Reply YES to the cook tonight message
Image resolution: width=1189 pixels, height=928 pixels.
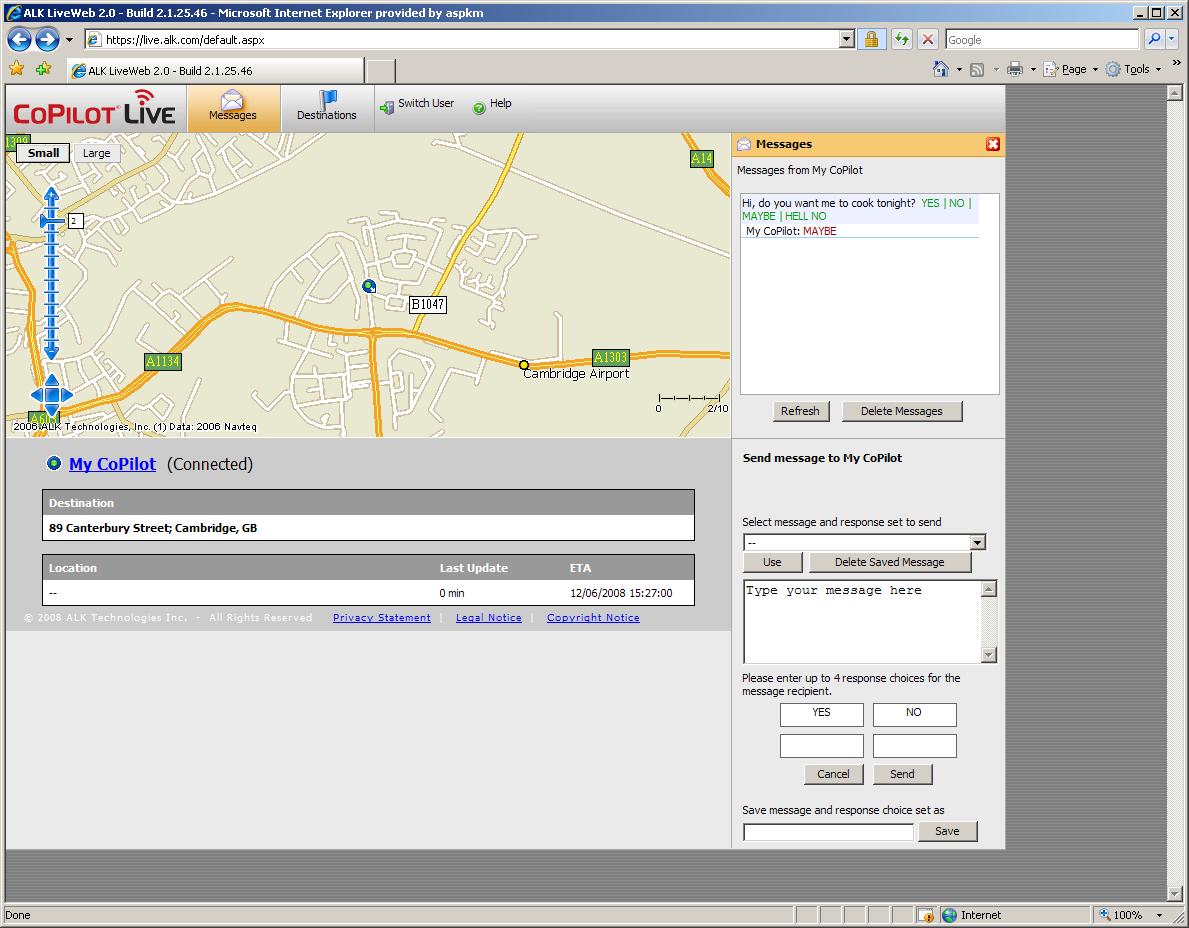(930, 203)
